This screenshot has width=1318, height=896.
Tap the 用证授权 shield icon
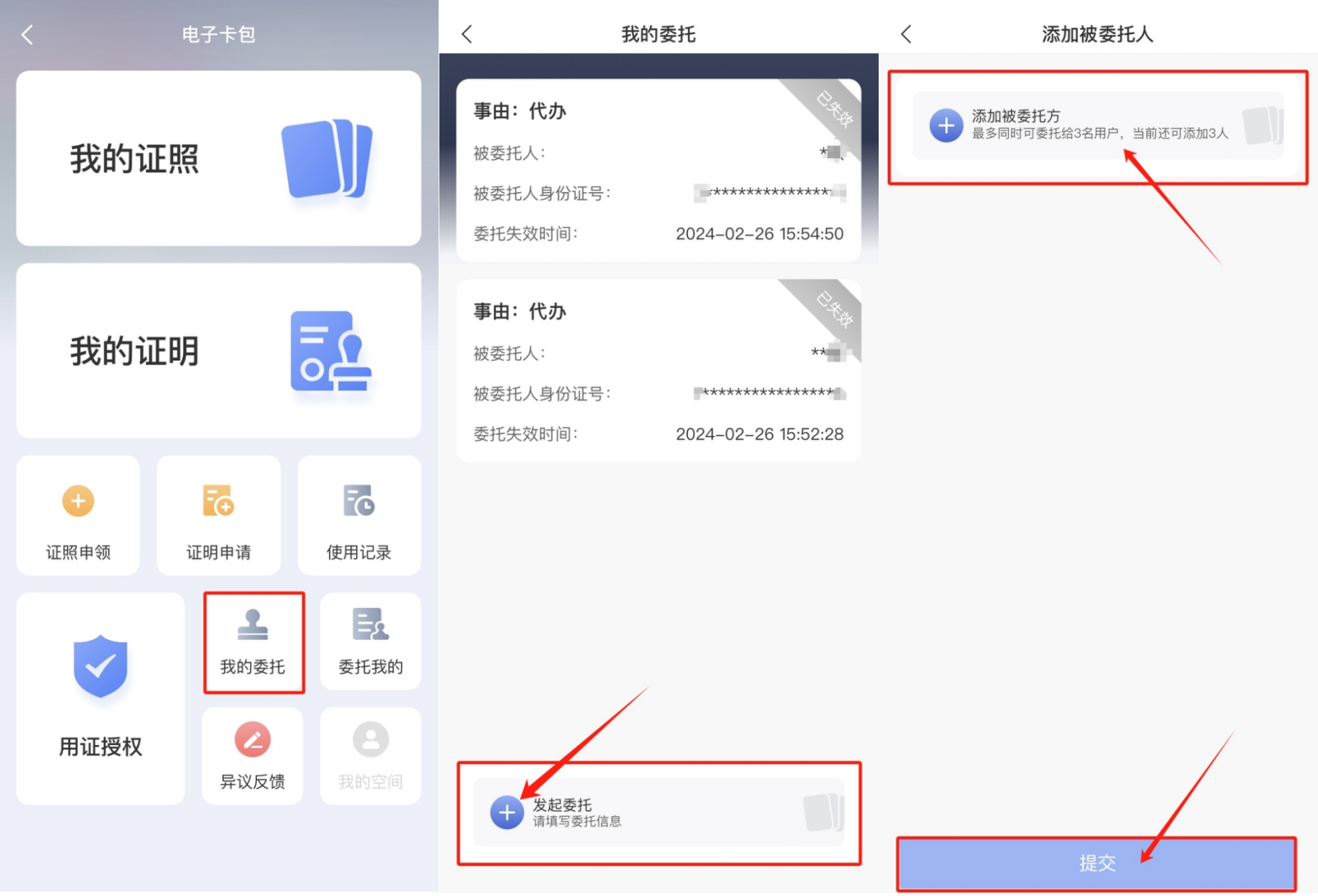(x=100, y=667)
